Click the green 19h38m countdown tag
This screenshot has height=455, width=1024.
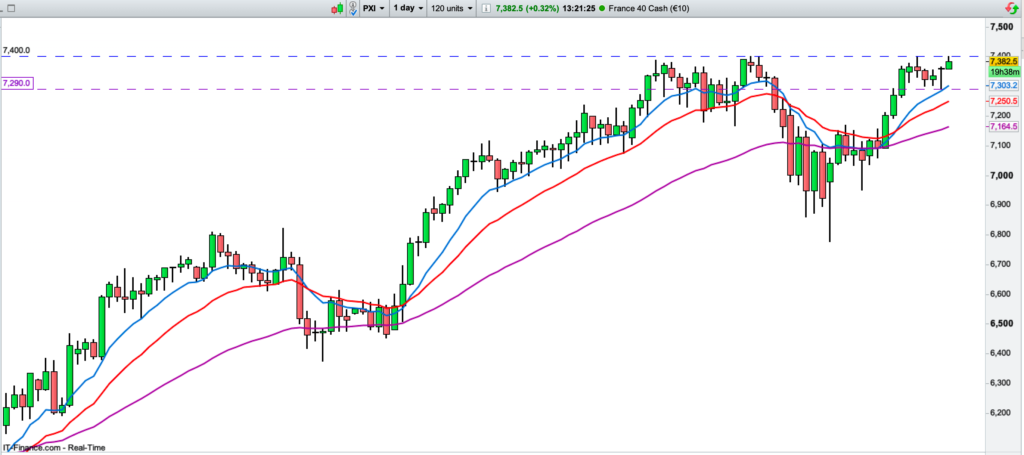[1002, 73]
